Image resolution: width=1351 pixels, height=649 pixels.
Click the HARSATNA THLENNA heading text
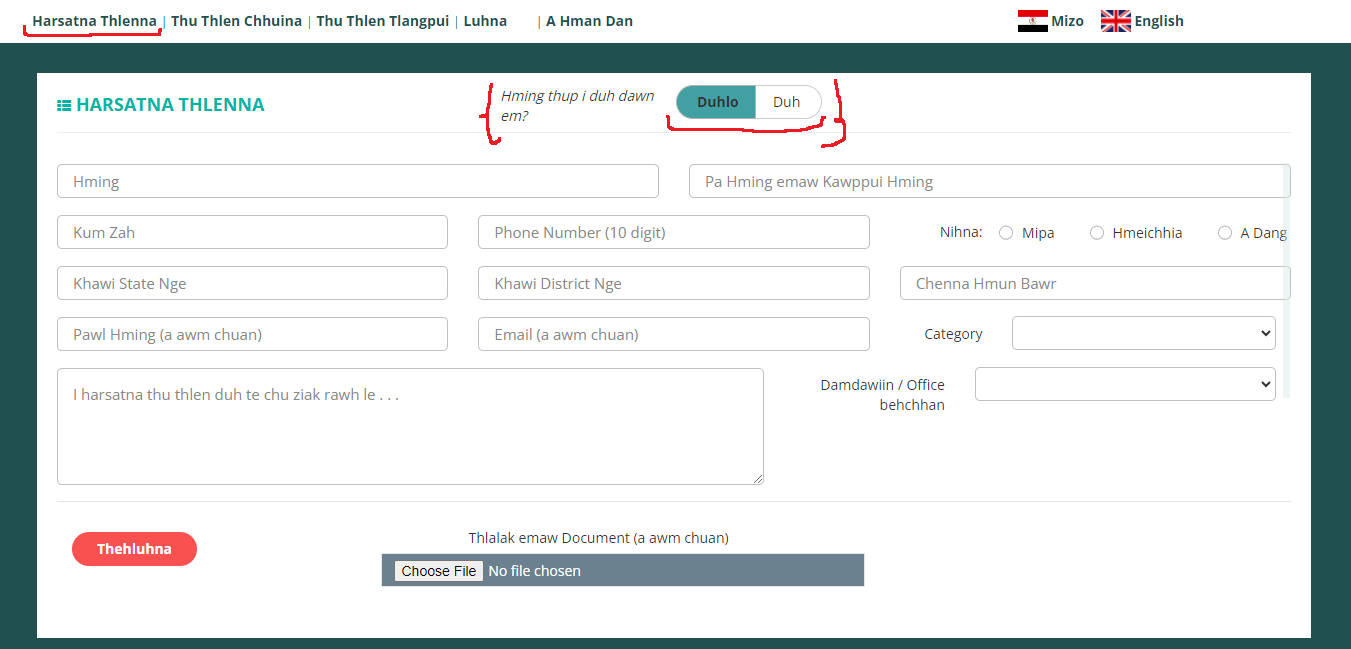(170, 105)
